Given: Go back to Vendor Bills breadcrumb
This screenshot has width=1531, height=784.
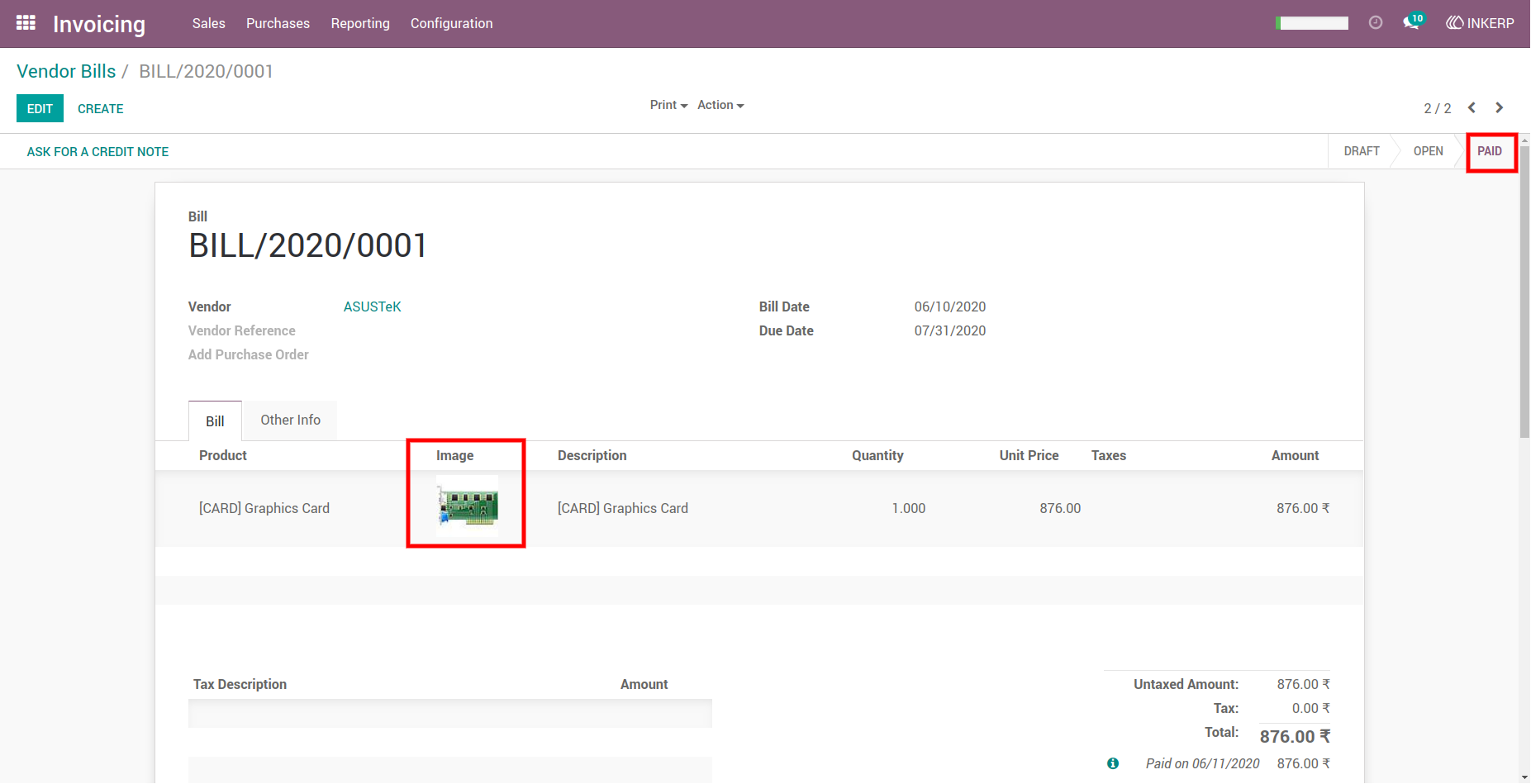Looking at the screenshot, I should (66, 71).
